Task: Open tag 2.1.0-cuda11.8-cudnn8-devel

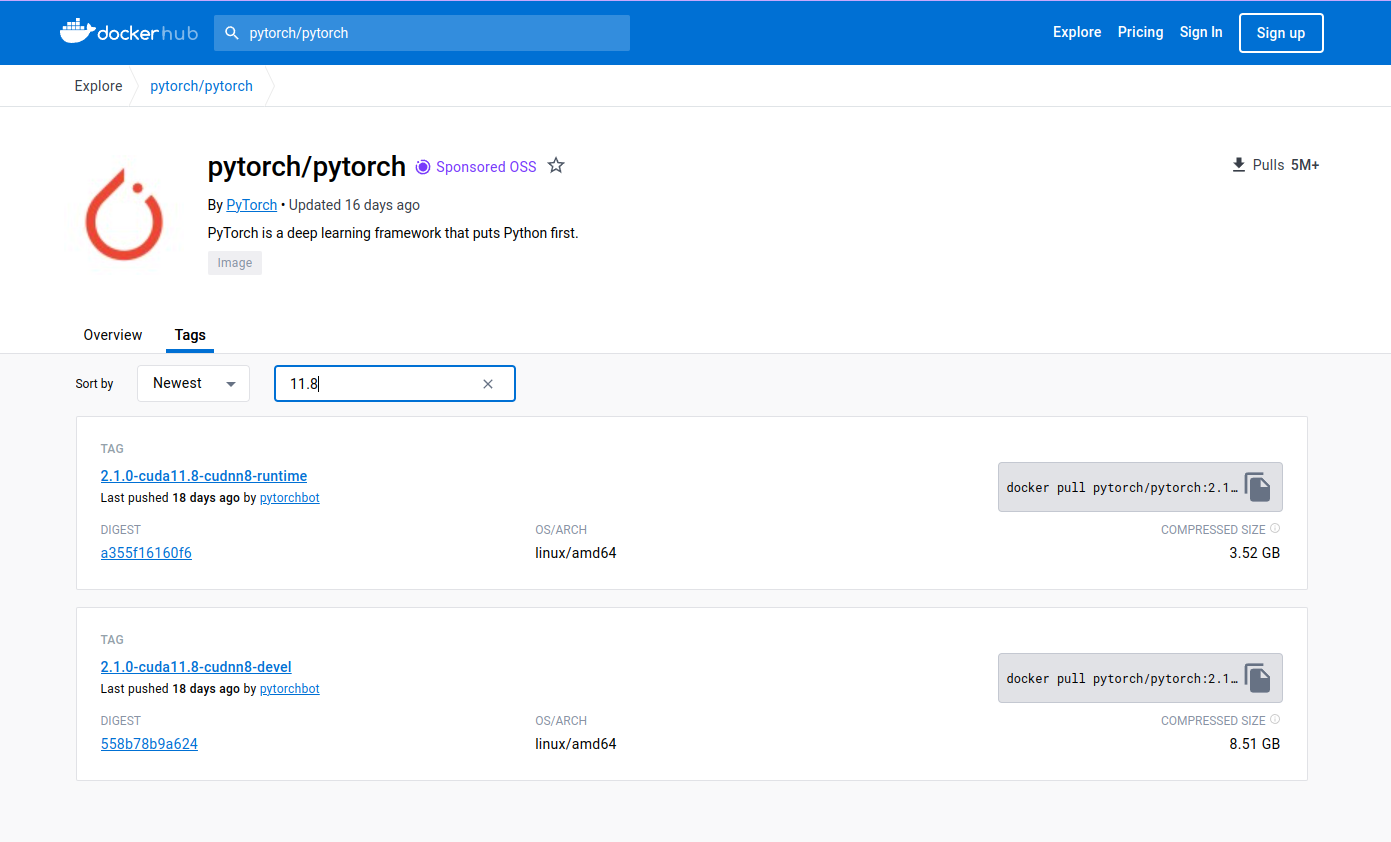Action: click(196, 667)
